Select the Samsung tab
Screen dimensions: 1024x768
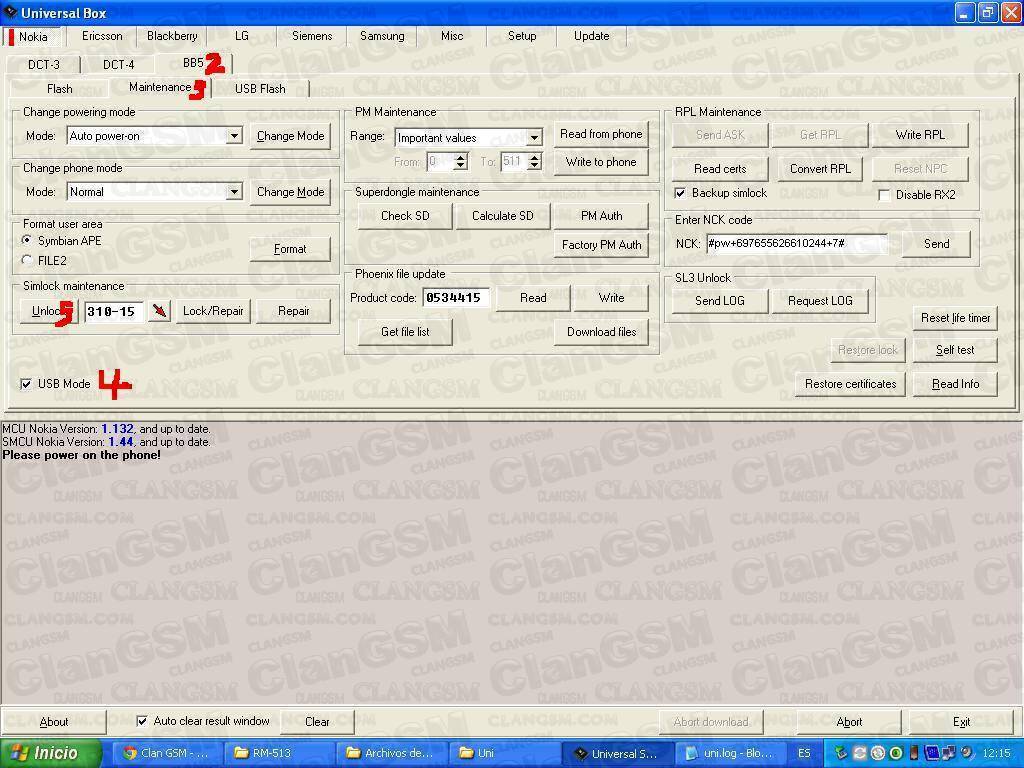click(x=382, y=36)
